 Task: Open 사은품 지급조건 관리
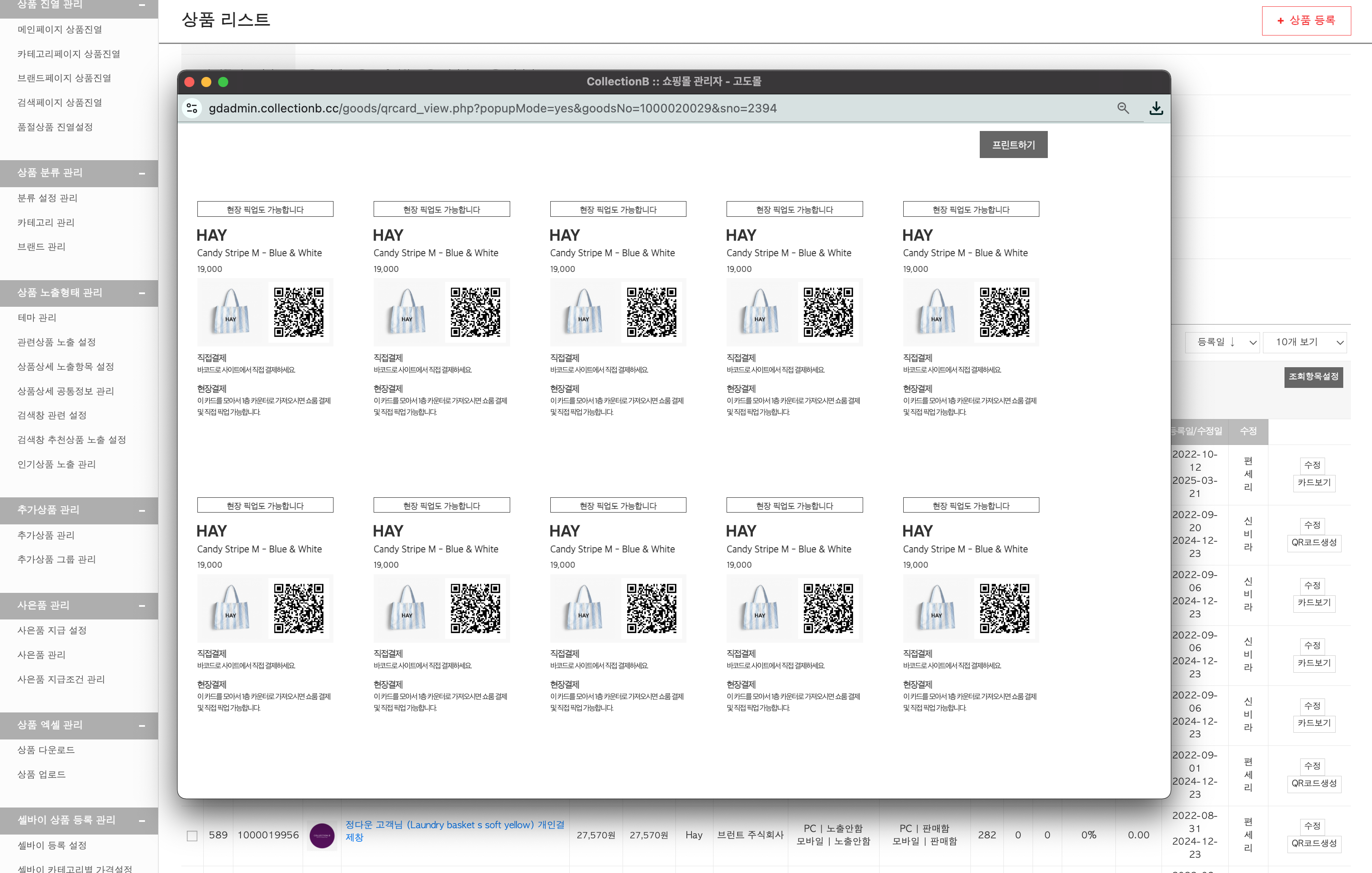61,679
